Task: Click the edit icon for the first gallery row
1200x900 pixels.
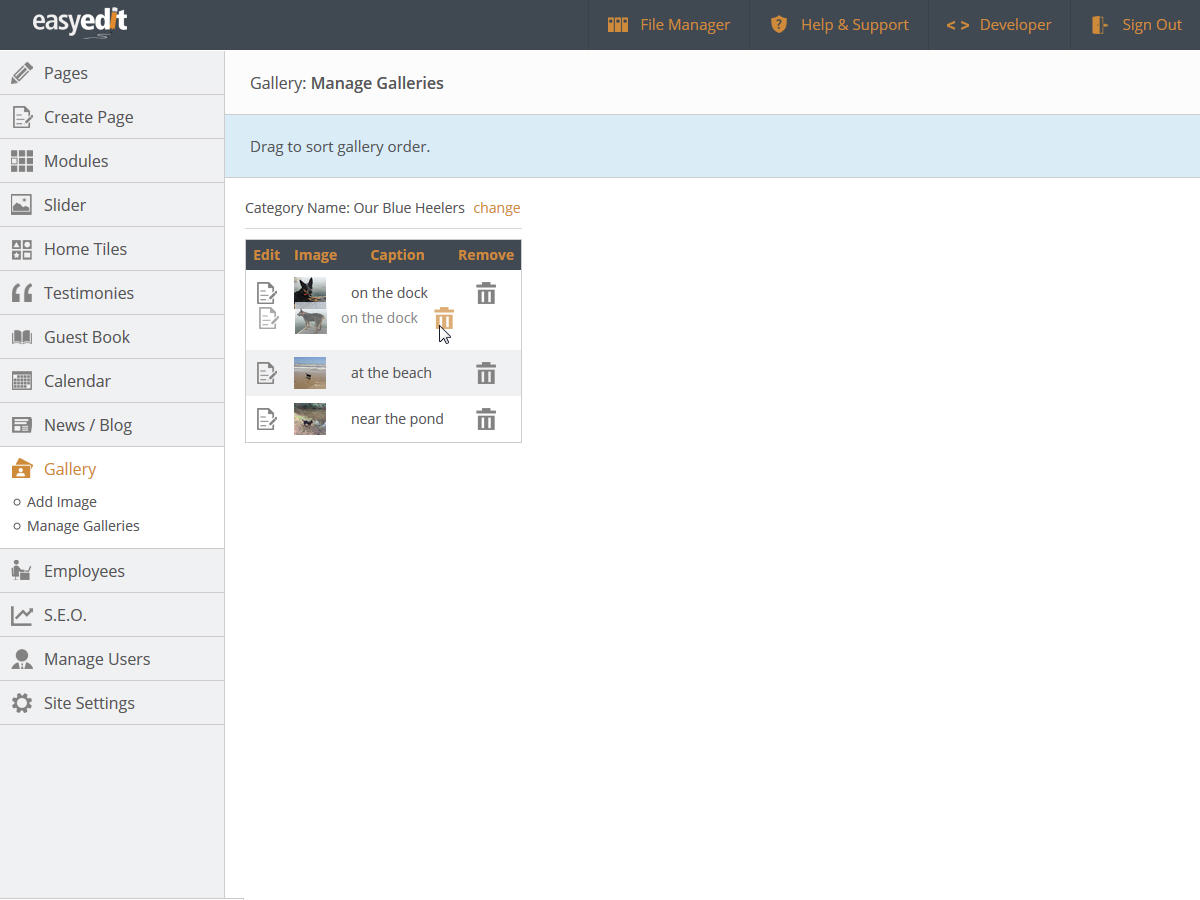Action: [x=266, y=293]
